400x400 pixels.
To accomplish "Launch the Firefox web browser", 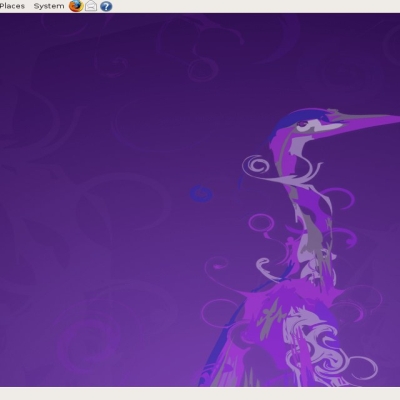I will [x=76, y=6].
